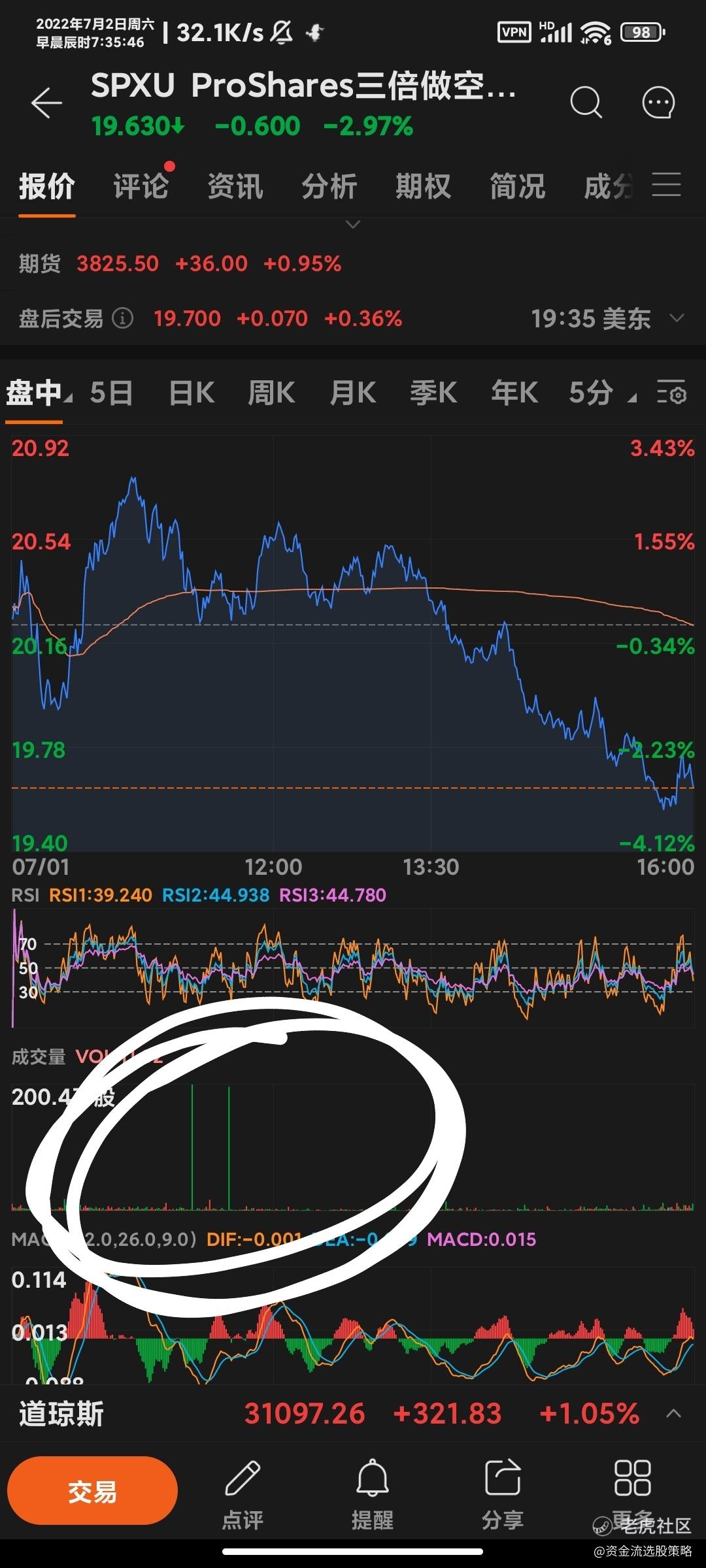Select the 5日 chart period
This screenshot has width=706, height=1568.
tap(111, 393)
